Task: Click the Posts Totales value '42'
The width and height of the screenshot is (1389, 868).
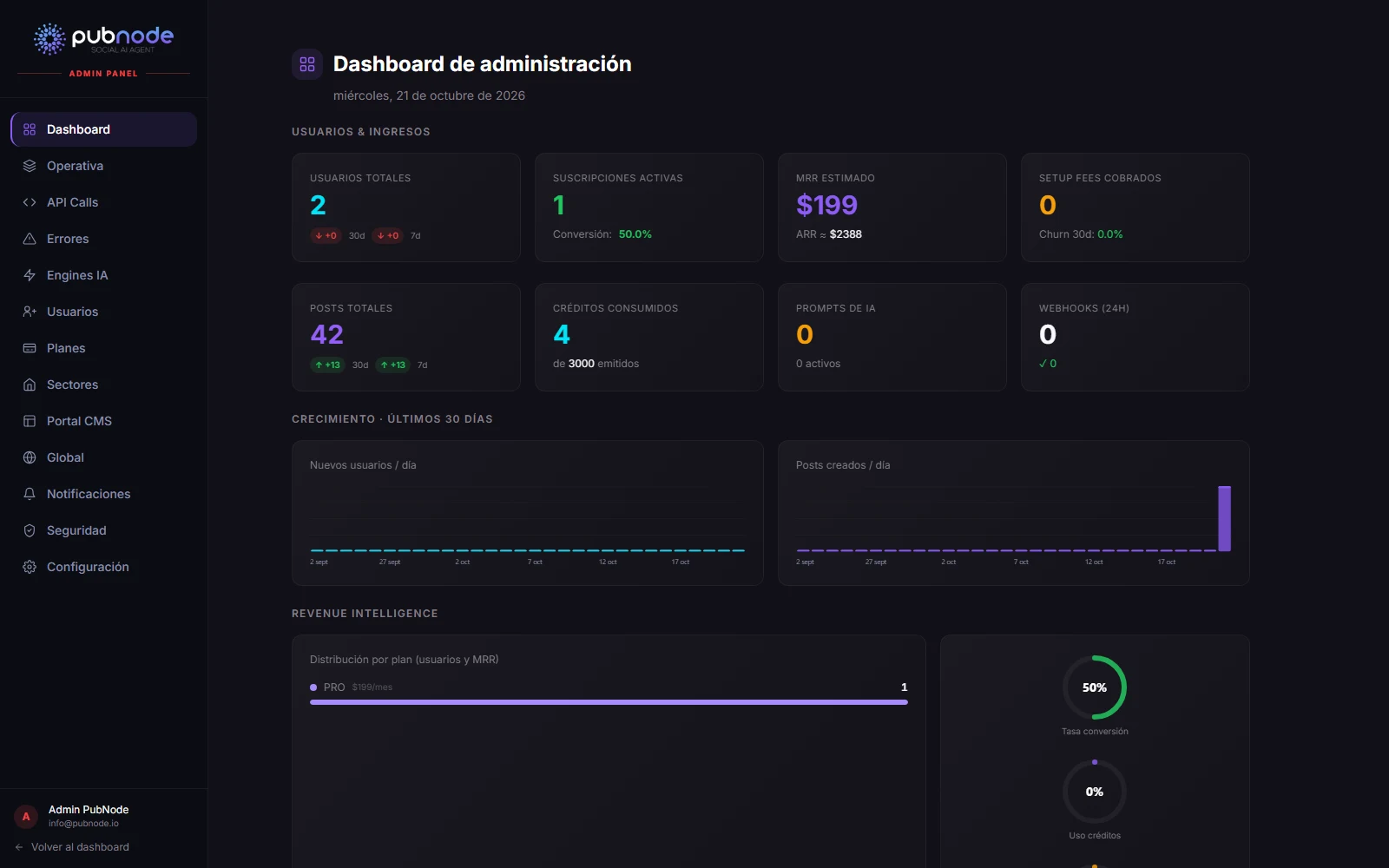Action: click(x=326, y=334)
